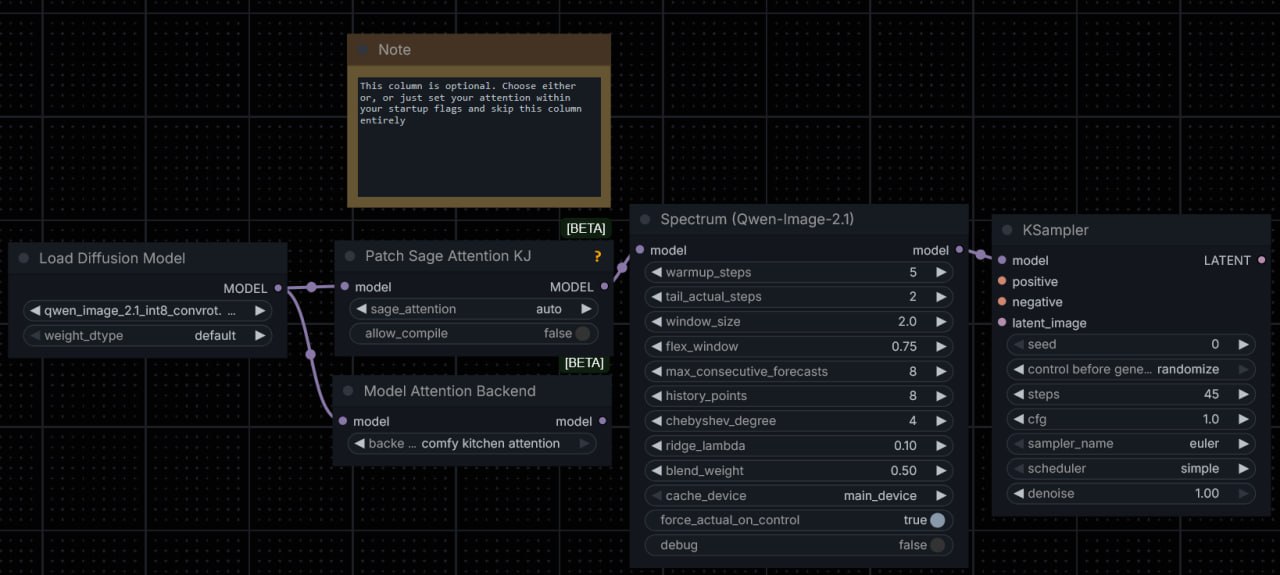Select next sampler_name with right arrow
Viewport: 1280px width, 575px height.
tap(1243, 443)
